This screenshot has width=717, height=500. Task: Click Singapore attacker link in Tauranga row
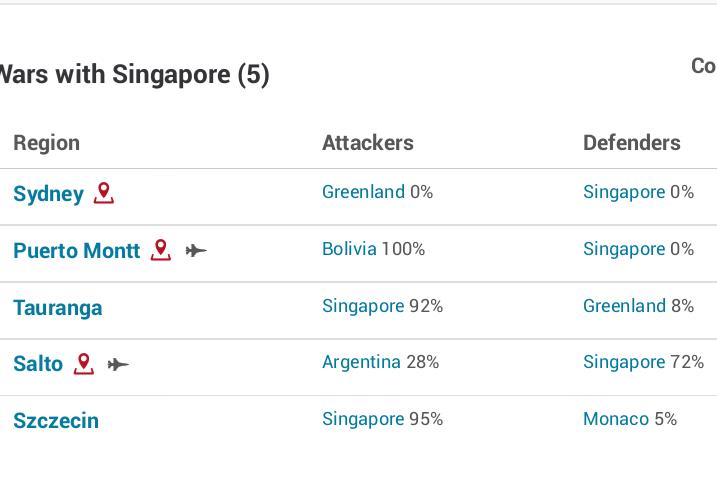[363, 306]
